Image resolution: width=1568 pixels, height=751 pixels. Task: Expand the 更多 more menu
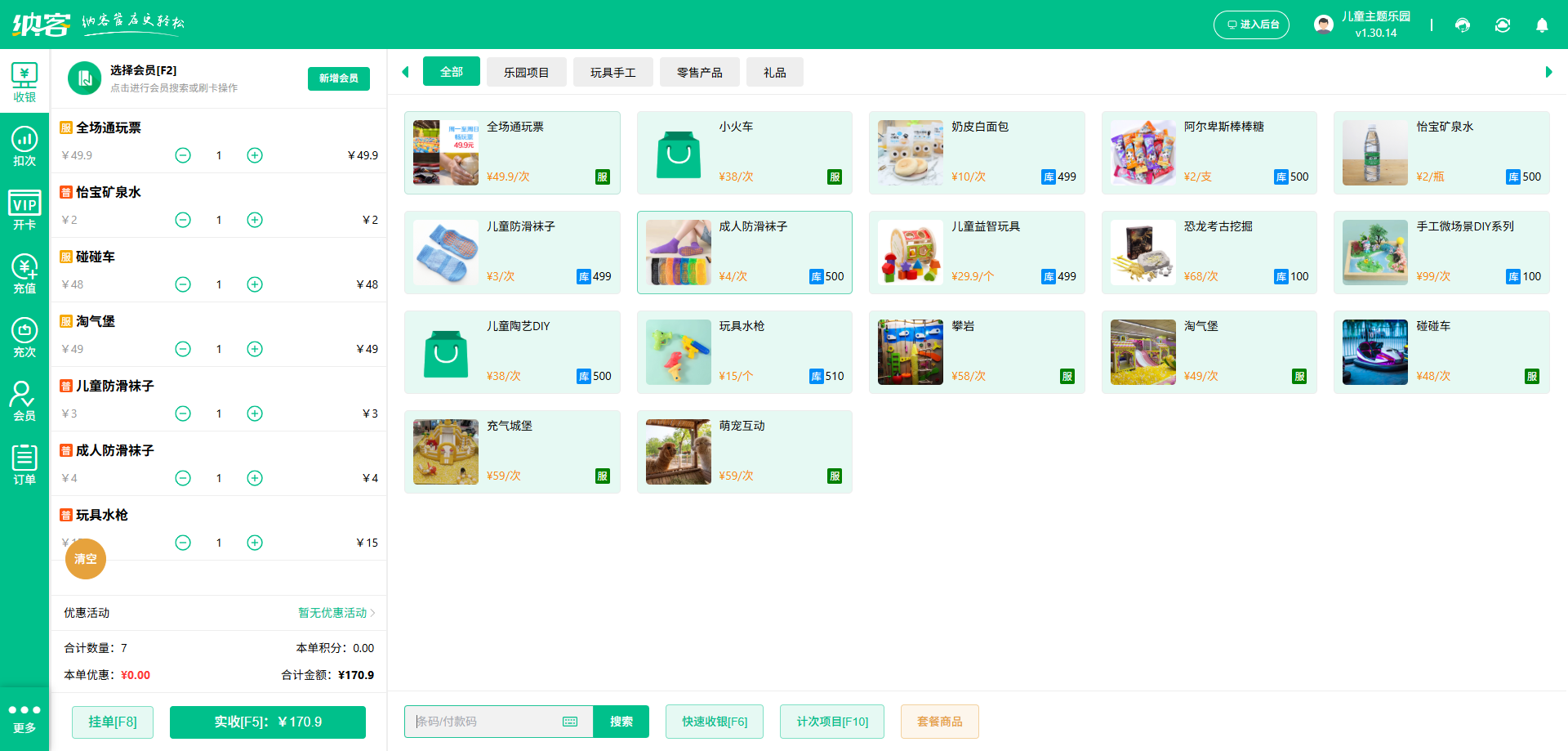point(24,718)
